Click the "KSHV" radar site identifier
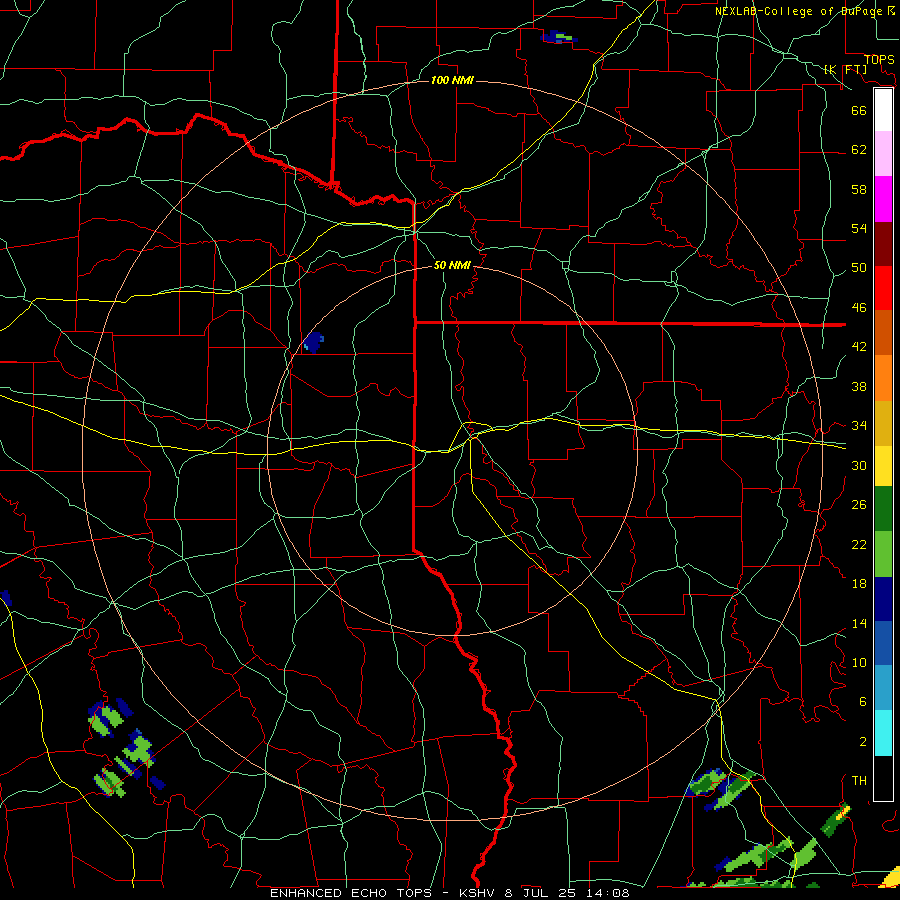Viewport: 900px width, 900px height. click(479, 893)
